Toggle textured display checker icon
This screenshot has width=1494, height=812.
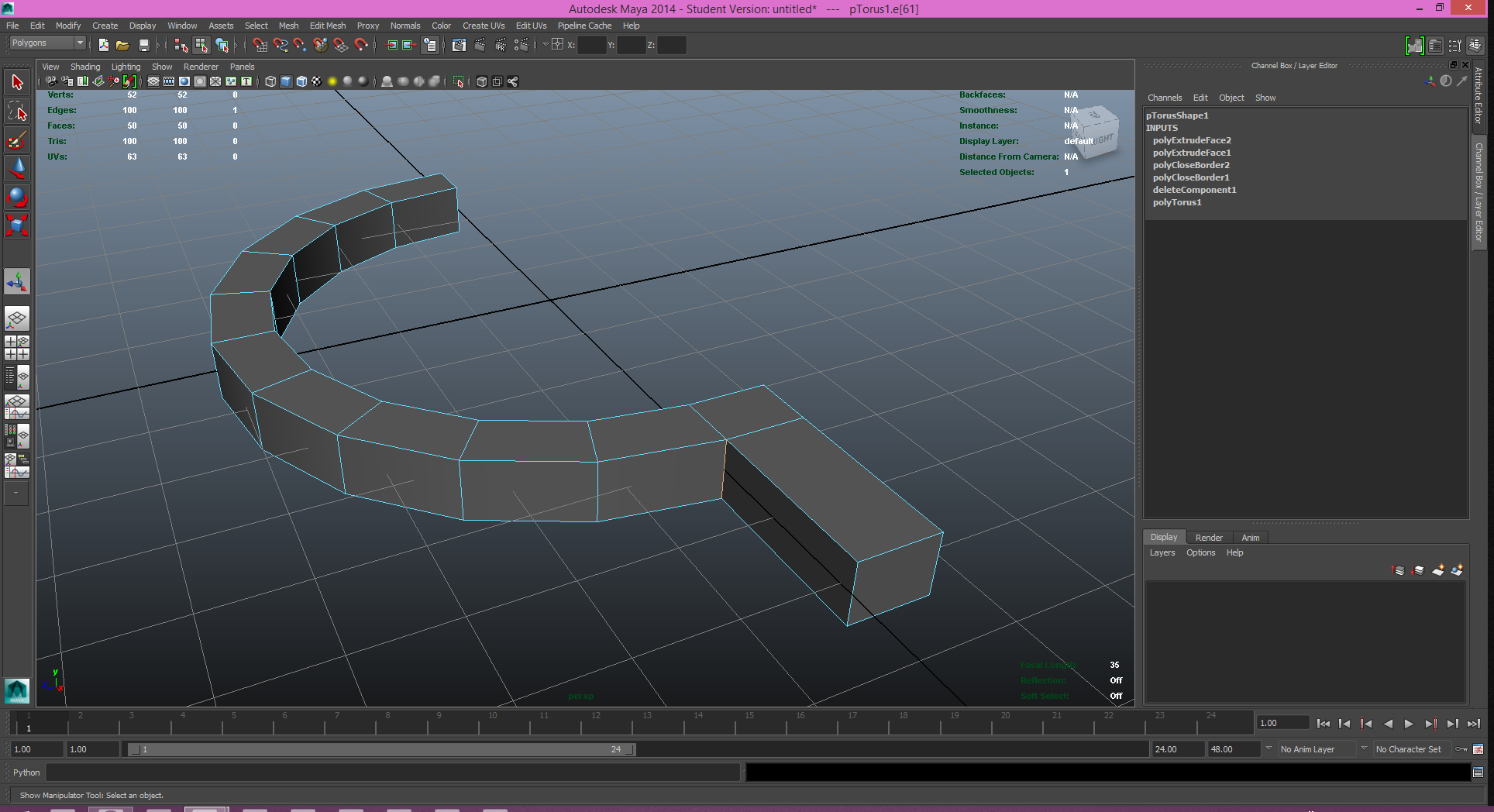(316, 81)
